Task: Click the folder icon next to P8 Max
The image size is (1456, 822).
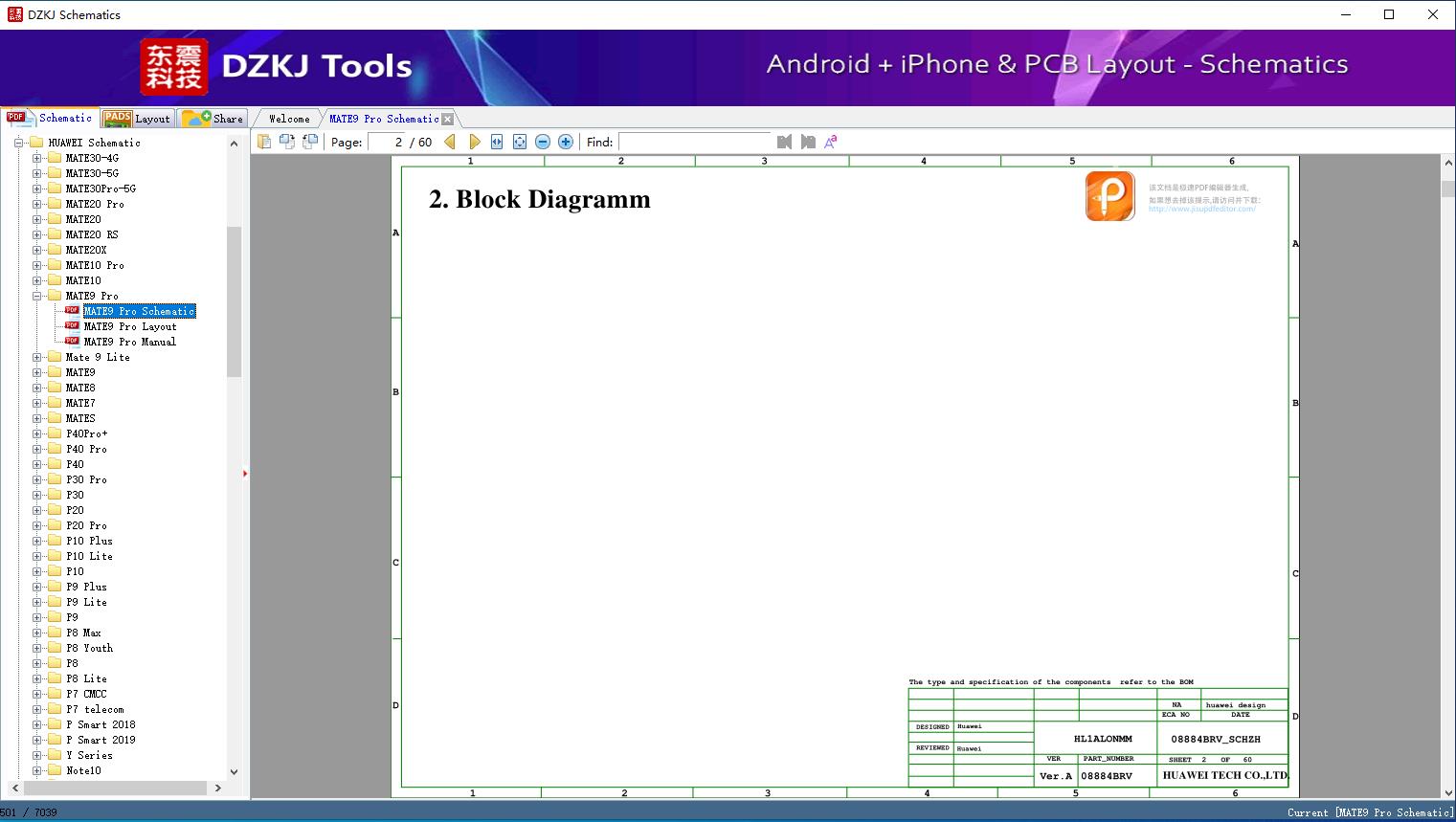Action: (55, 633)
